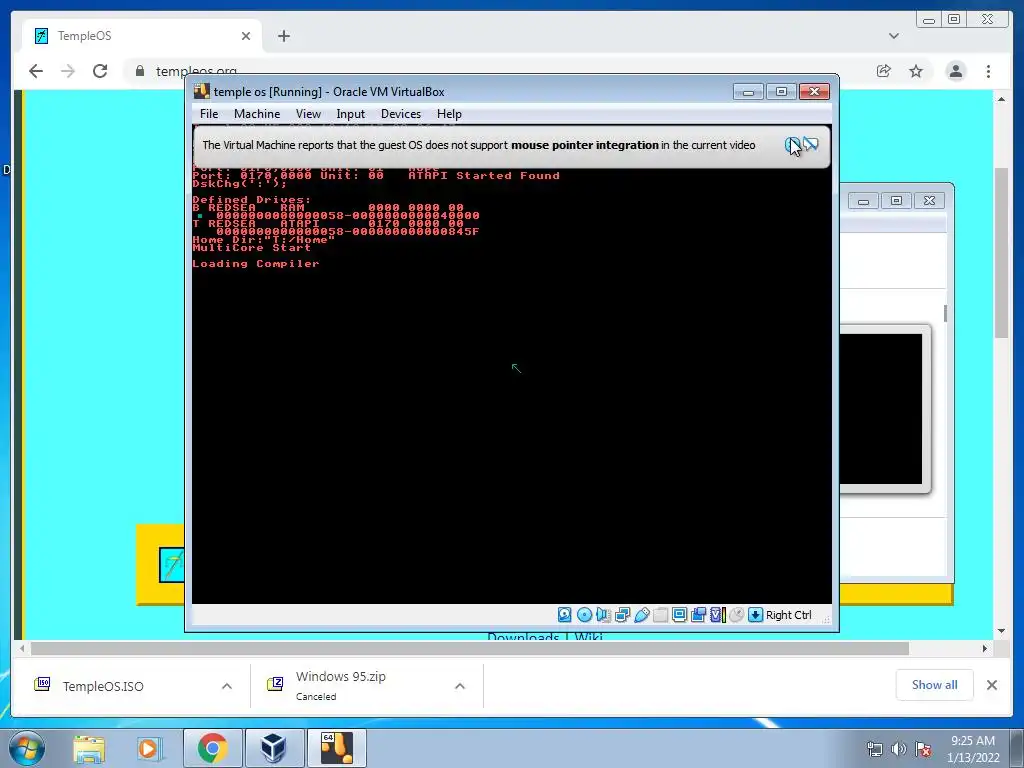Click the USB devices status icon
The image size is (1024, 768).
pos(641,615)
